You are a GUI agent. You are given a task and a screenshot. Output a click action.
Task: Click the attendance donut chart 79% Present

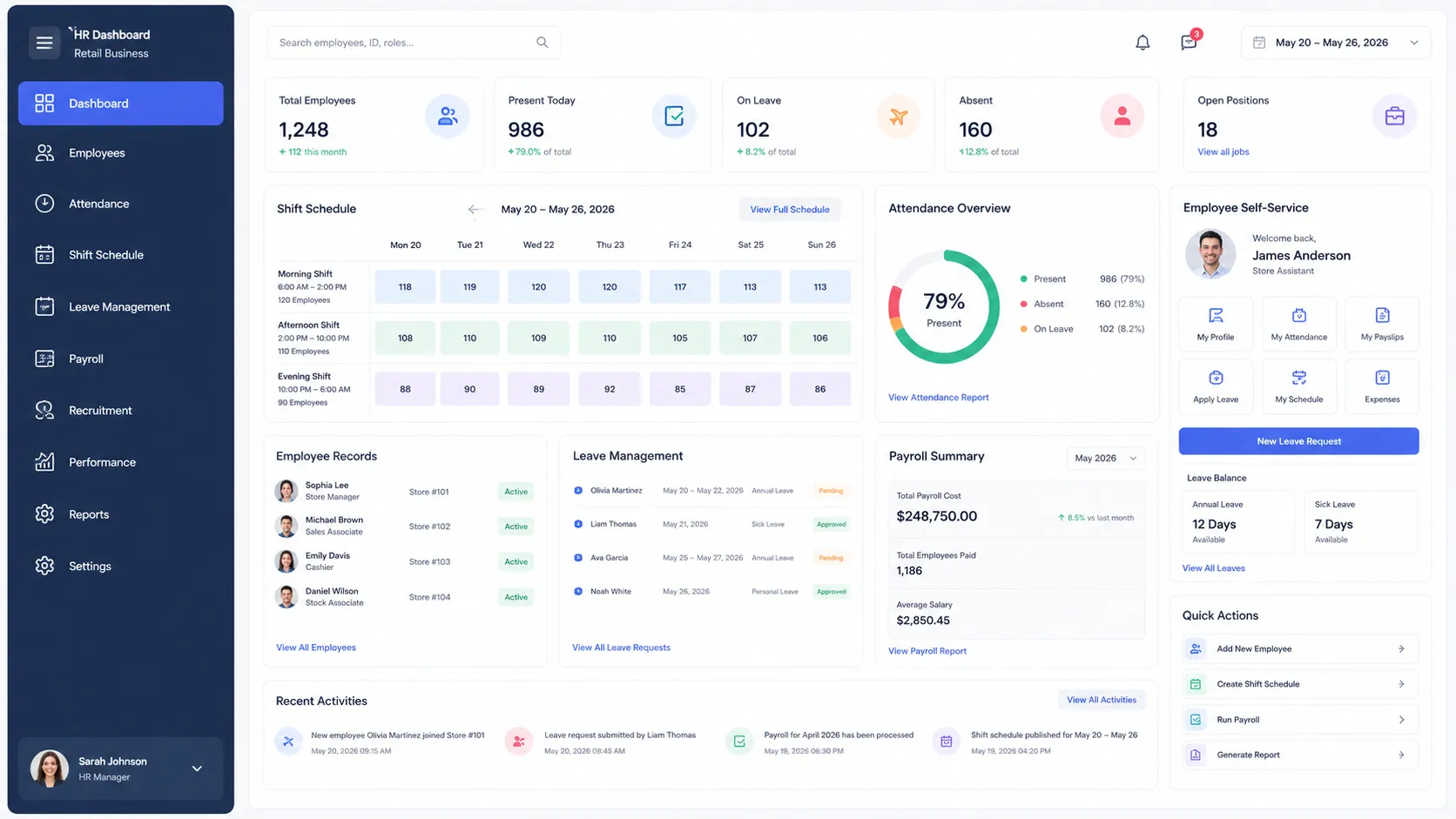coord(944,307)
